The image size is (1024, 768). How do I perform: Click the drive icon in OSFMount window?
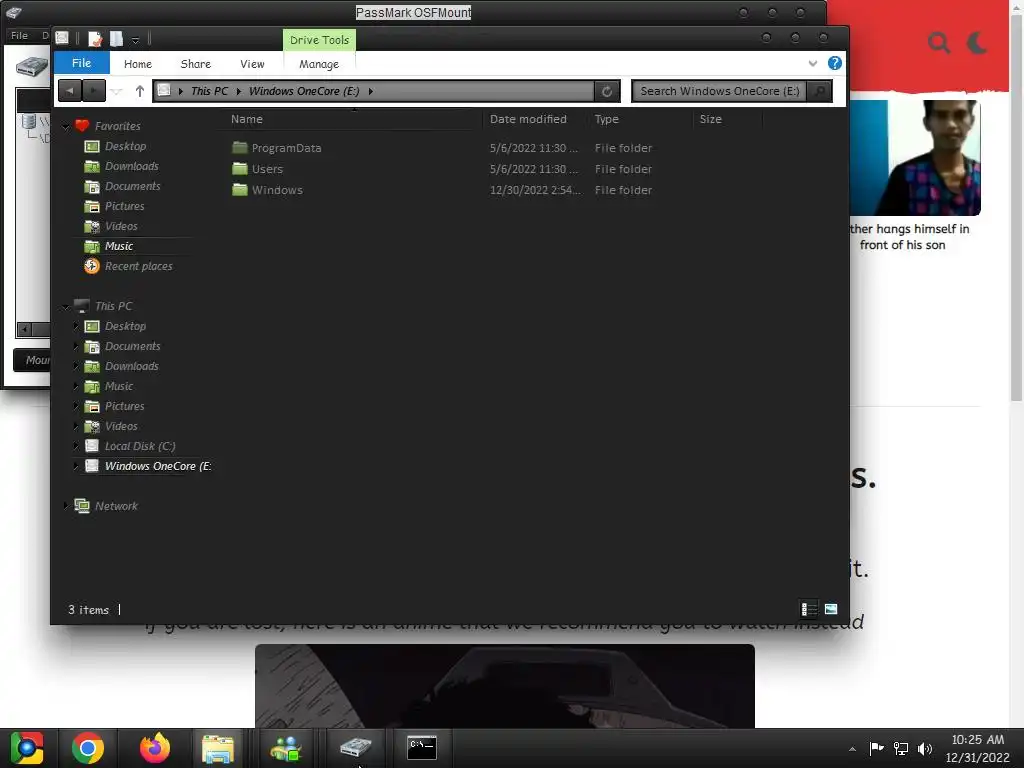(x=31, y=67)
